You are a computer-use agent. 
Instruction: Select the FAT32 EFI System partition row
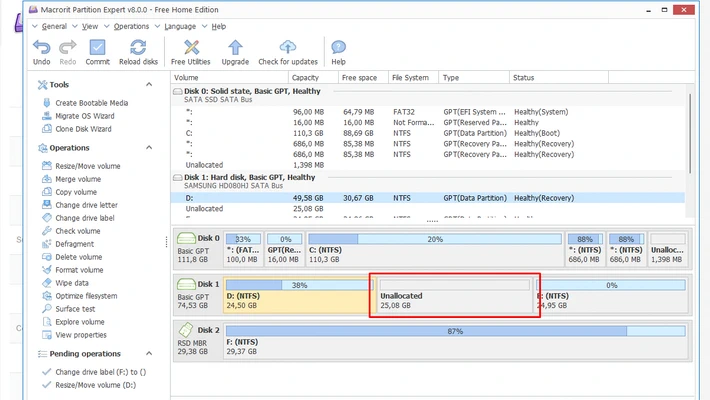(x=428, y=112)
